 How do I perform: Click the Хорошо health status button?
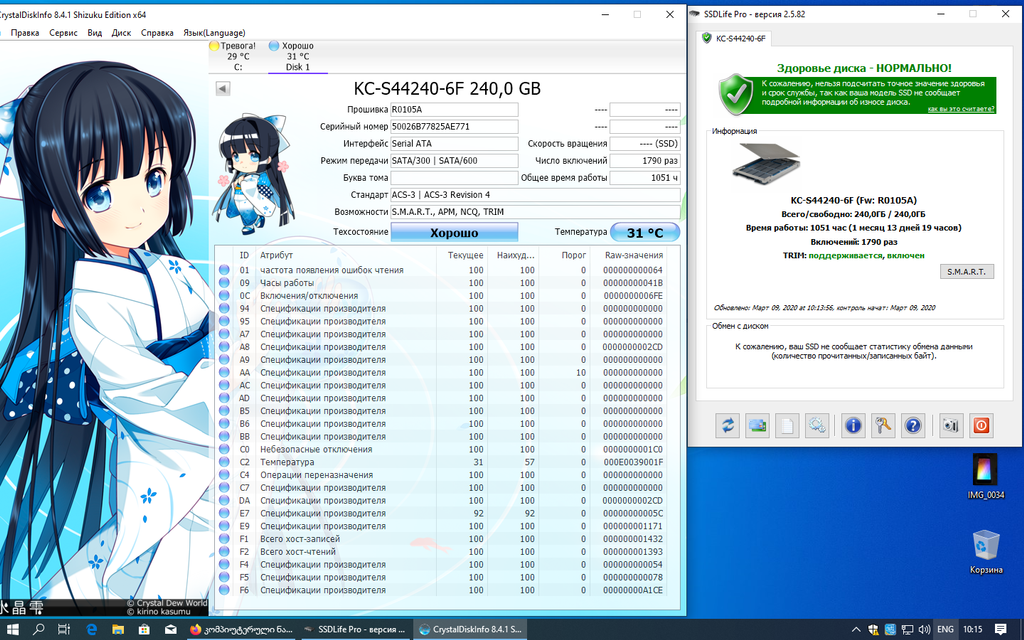click(454, 232)
